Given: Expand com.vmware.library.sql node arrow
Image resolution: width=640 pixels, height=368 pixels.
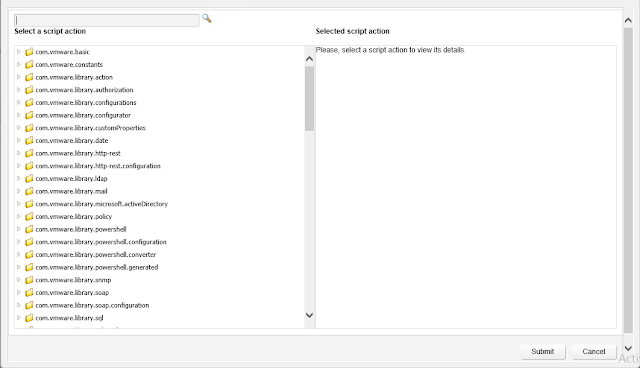Looking at the screenshot, I should click(x=18, y=317).
